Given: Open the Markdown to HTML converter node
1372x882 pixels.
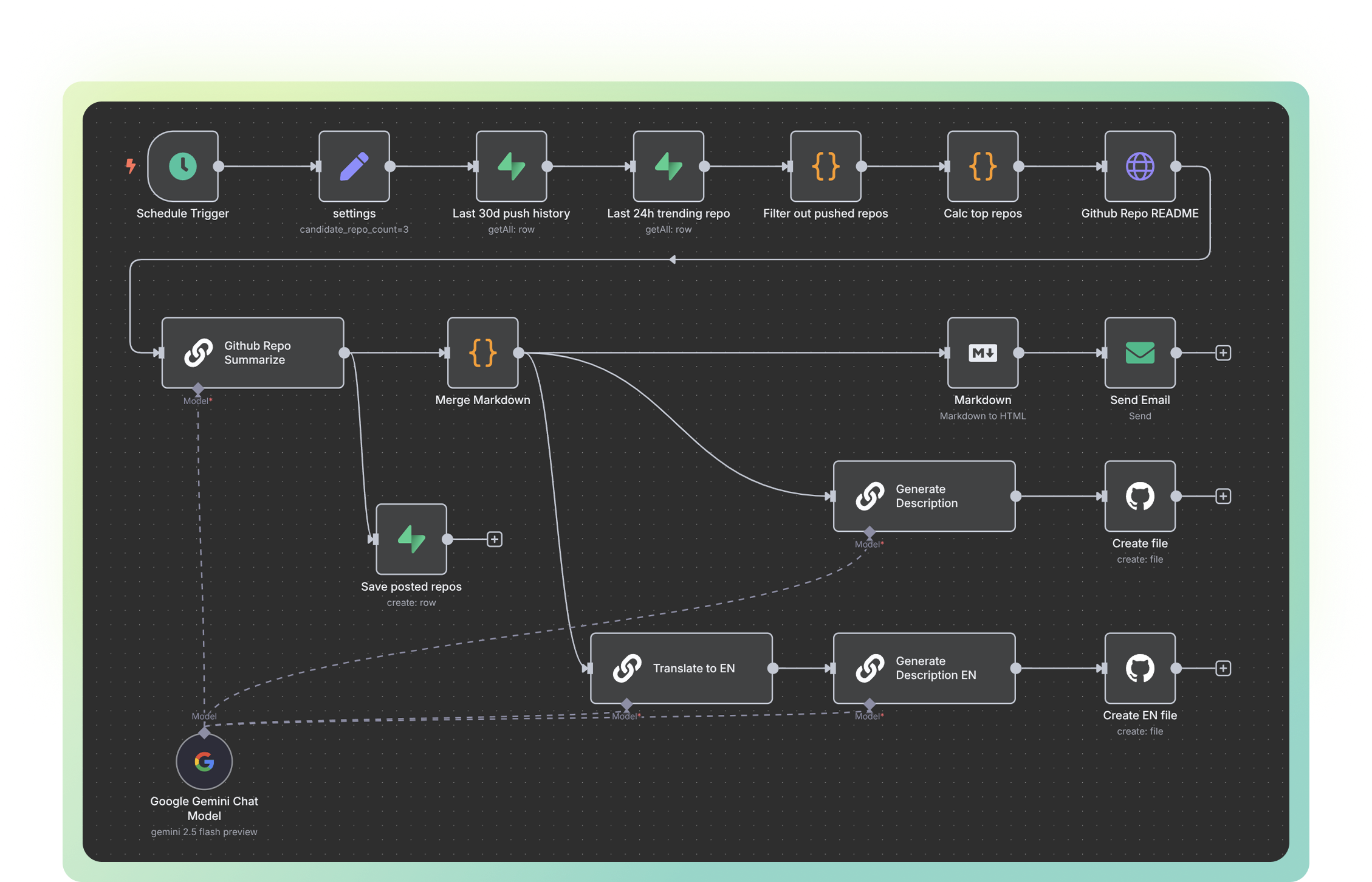Looking at the screenshot, I should pos(983,353).
